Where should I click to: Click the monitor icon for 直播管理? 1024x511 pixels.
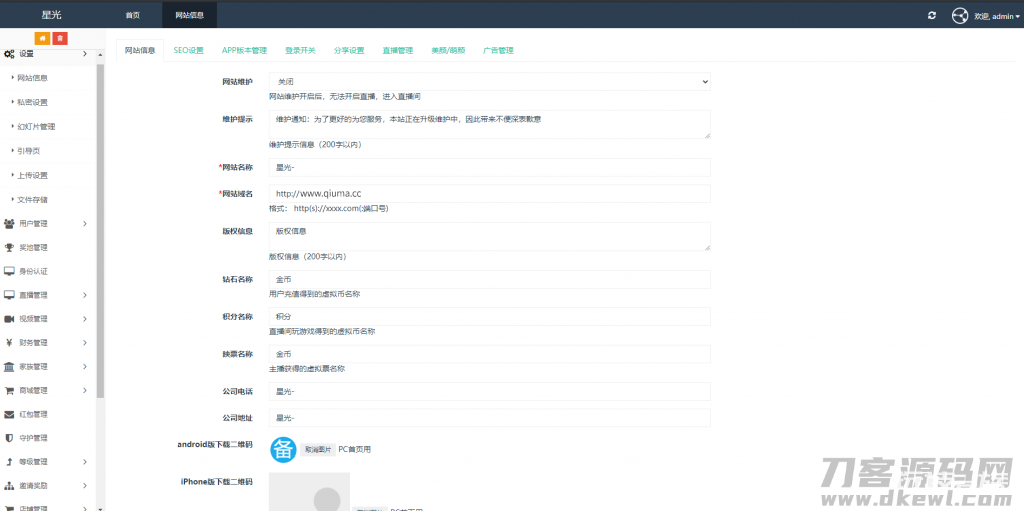tap(9, 295)
